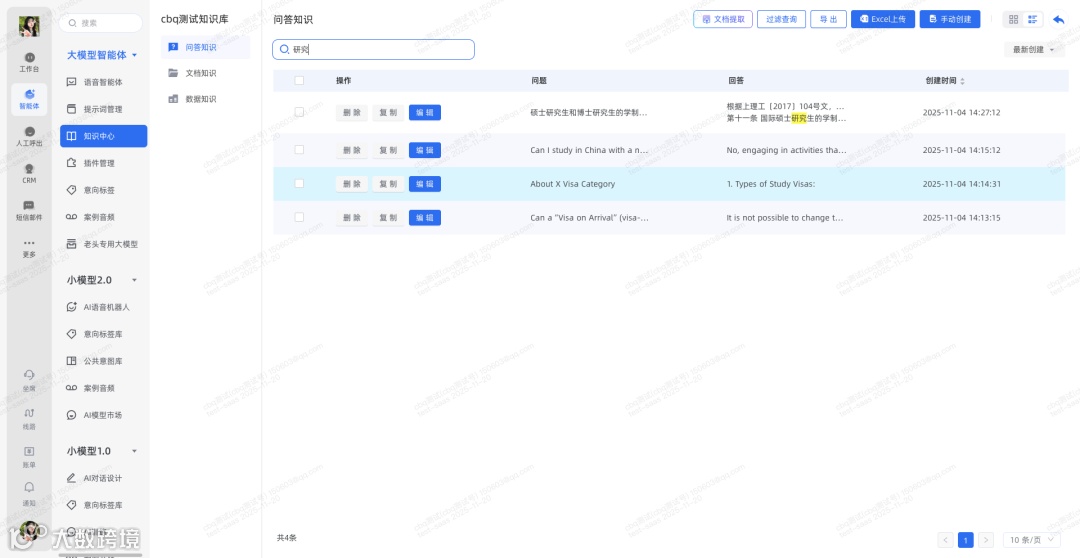Delete the 'Can I study in China' row

coord(352,150)
